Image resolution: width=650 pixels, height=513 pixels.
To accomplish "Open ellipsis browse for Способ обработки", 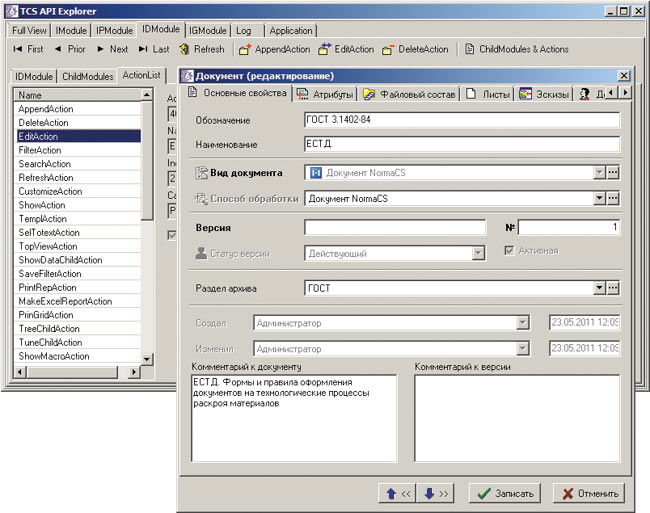I will (x=613, y=198).
